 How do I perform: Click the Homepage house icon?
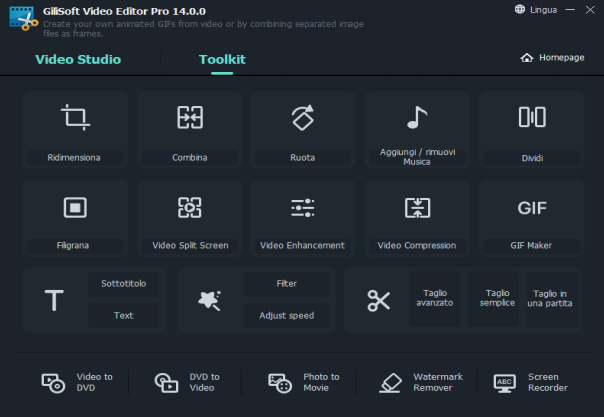527,58
